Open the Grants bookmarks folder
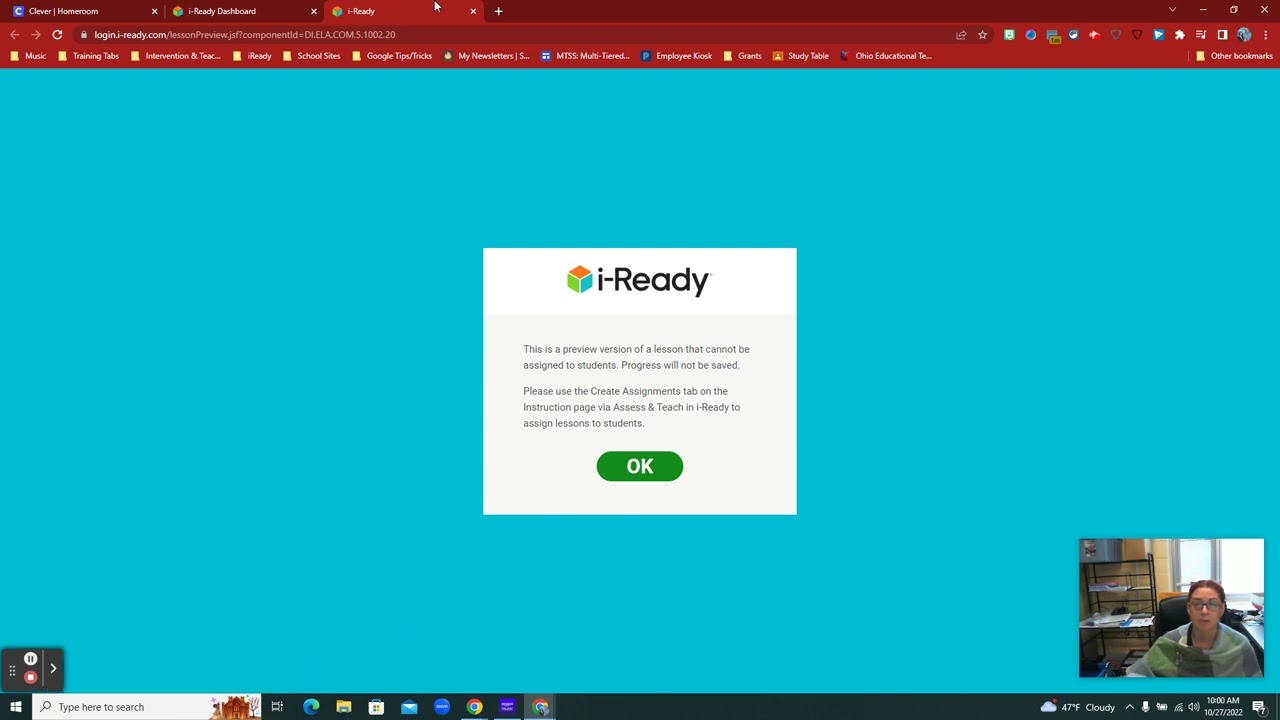This screenshot has height=720, width=1280. coord(742,56)
